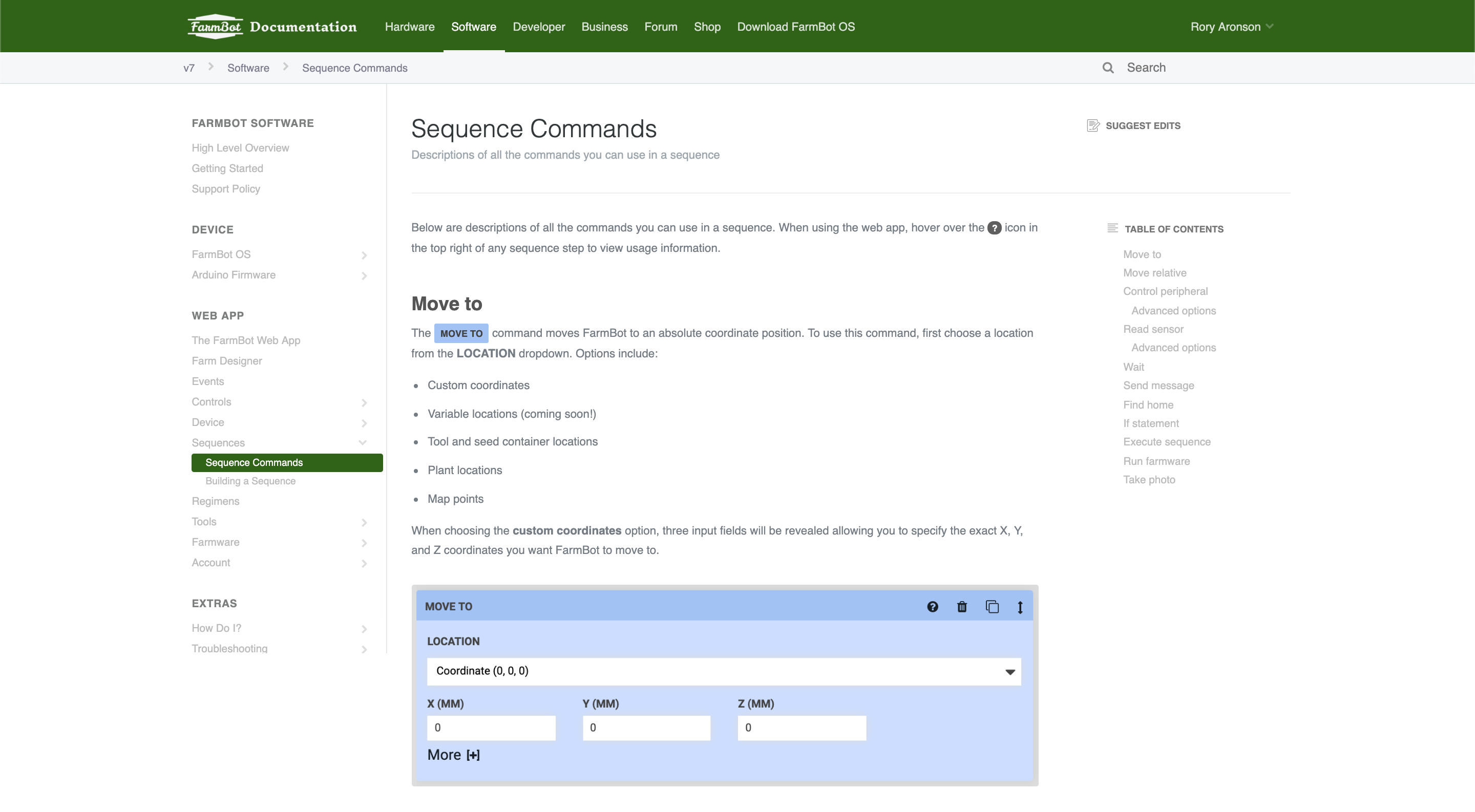
Task: Collapse the Sequences sidebar section
Action: point(363,442)
